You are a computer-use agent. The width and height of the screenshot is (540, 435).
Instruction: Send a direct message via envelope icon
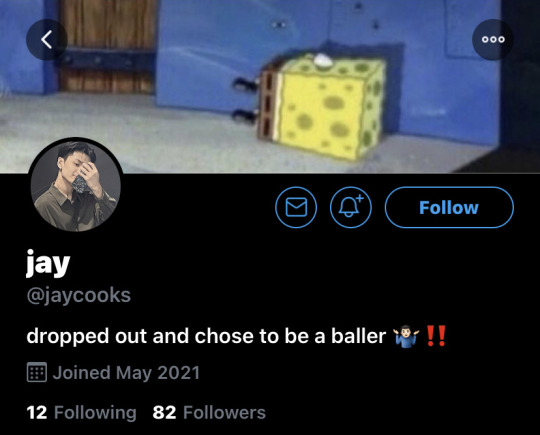click(x=296, y=207)
